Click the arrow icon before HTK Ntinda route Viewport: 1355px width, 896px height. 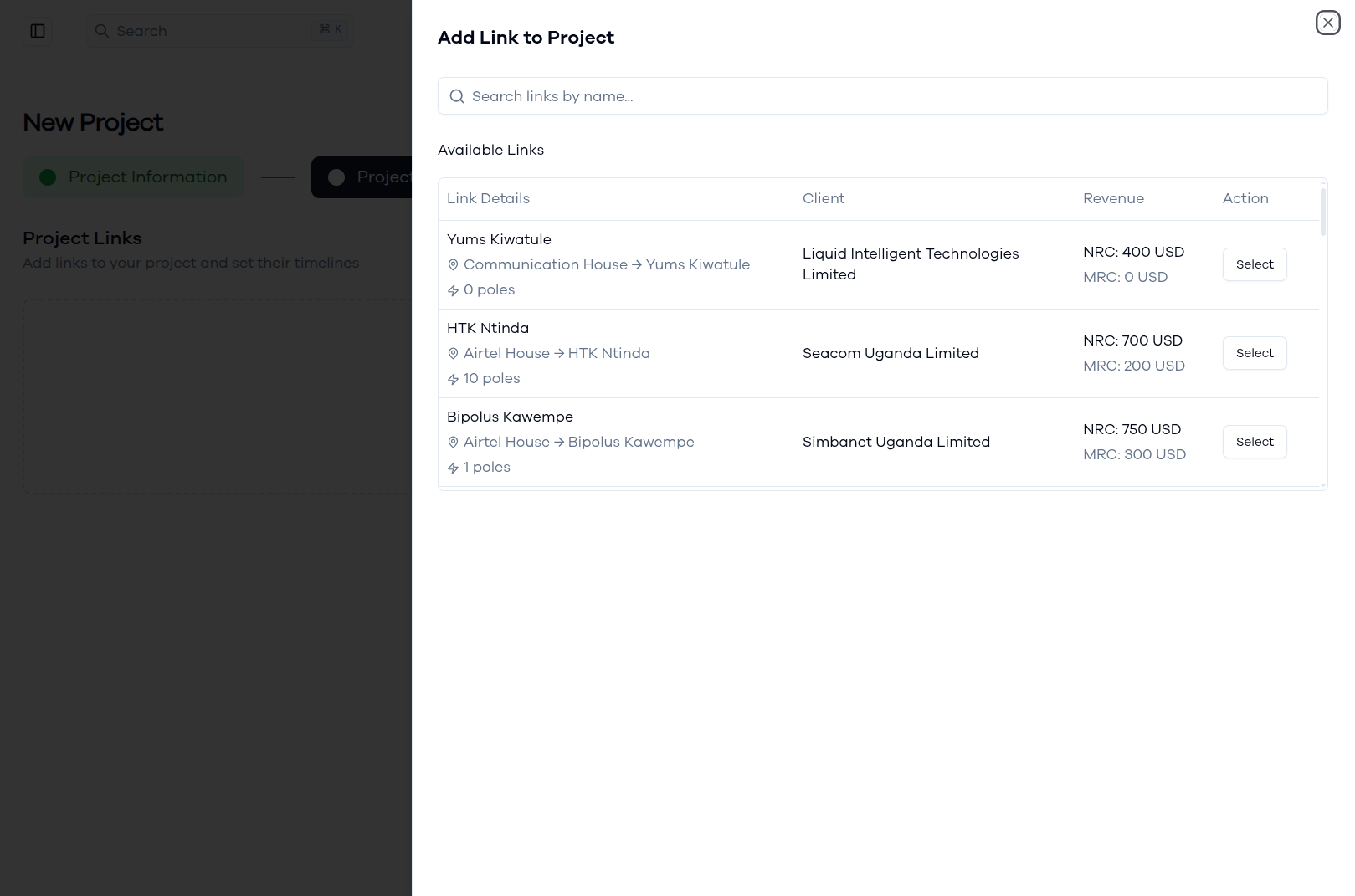point(559,353)
